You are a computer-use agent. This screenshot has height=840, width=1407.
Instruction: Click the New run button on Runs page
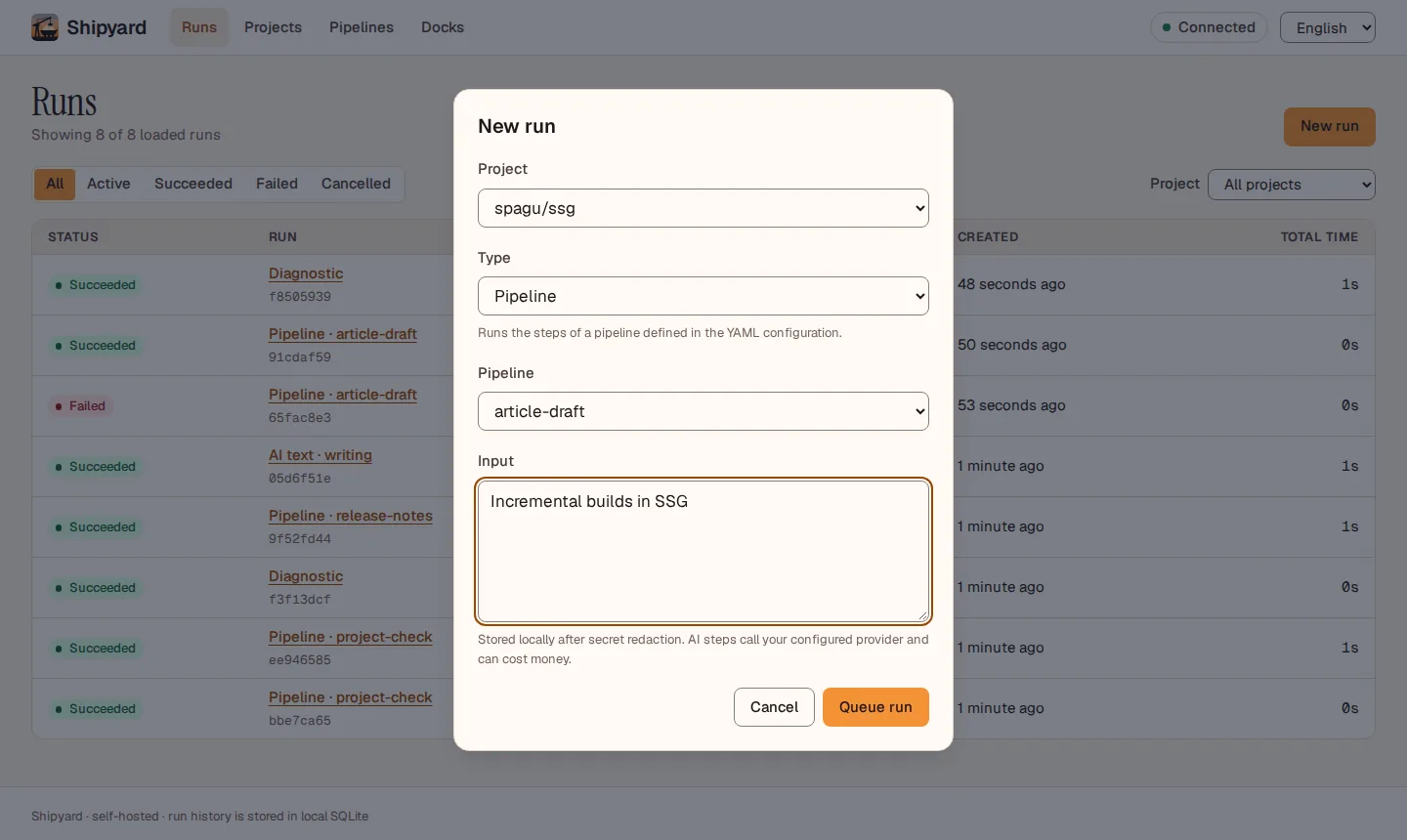pos(1330,127)
